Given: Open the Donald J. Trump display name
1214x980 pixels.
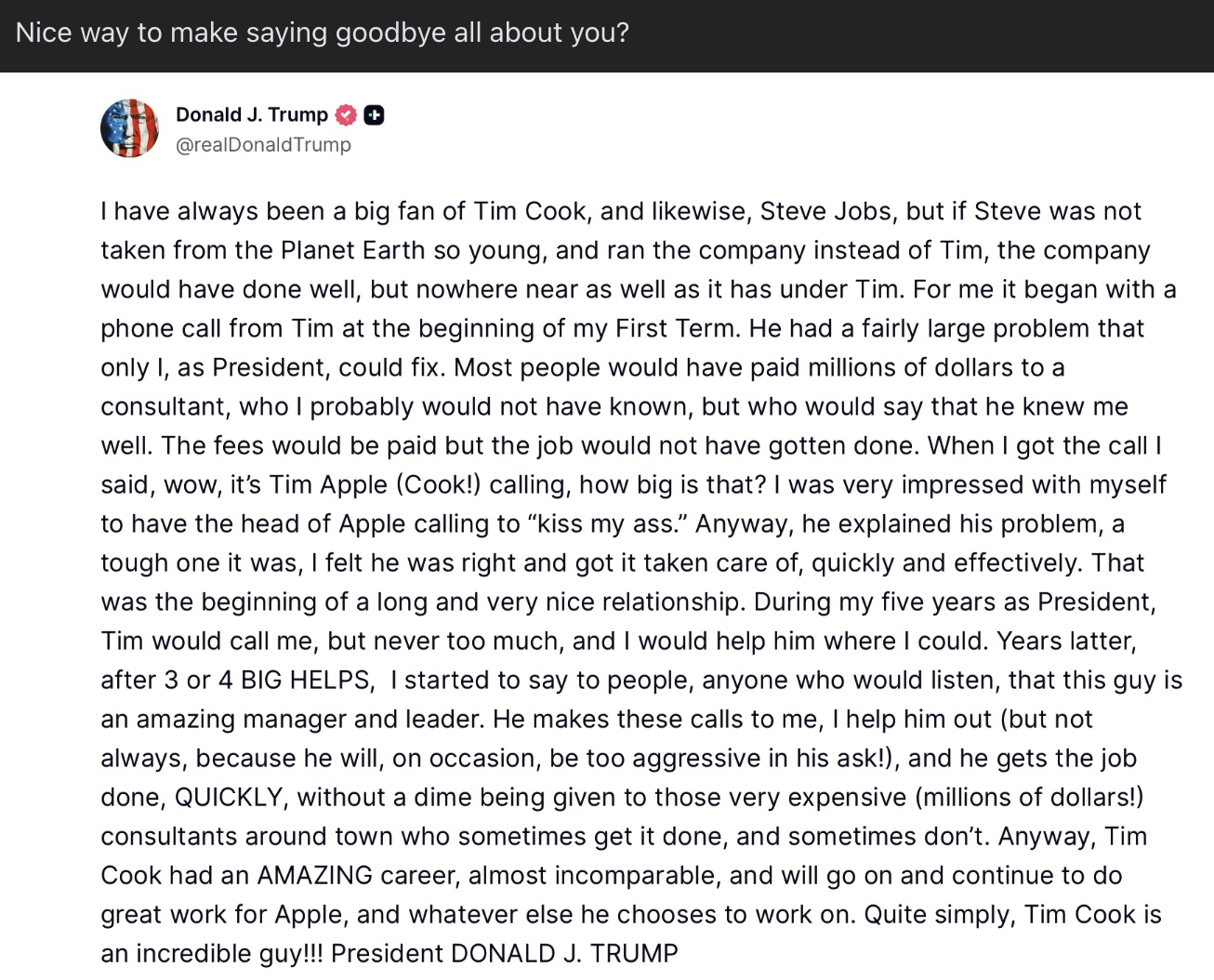Looking at the screenshot, I should coord(251,114).
